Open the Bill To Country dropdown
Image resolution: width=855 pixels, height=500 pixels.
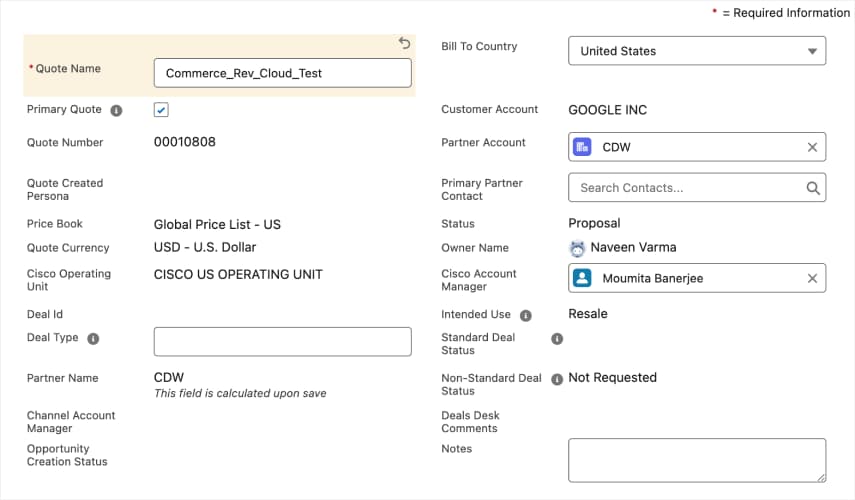[697, 51]
